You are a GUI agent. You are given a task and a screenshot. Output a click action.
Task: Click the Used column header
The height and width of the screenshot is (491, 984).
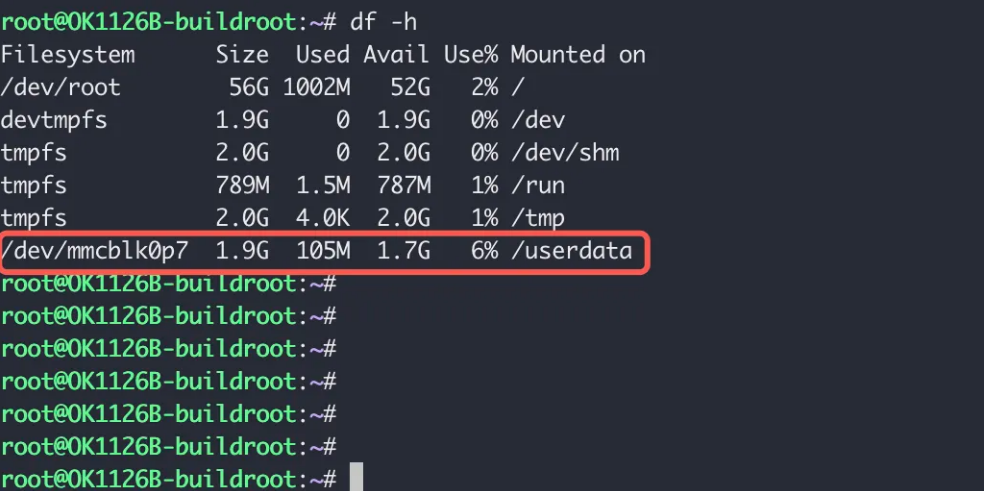[x=322, y=54]
